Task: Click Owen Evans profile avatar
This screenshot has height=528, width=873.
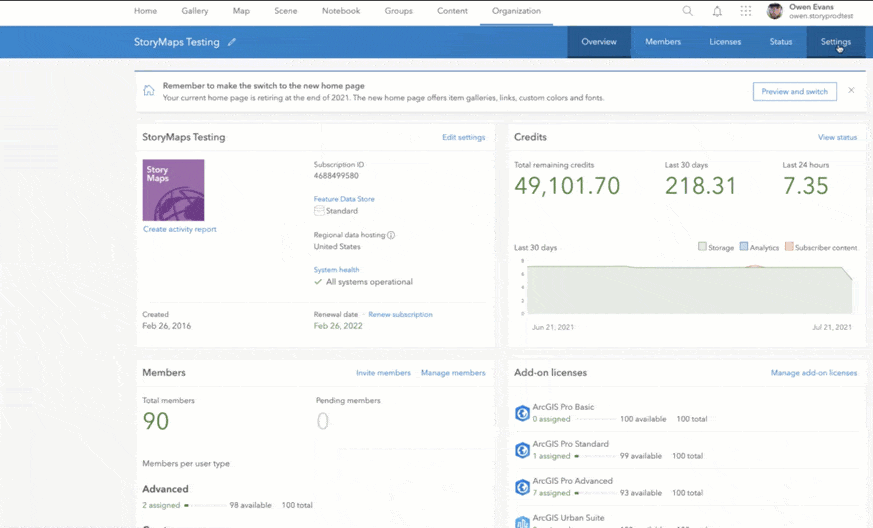Action: point(775,11)
